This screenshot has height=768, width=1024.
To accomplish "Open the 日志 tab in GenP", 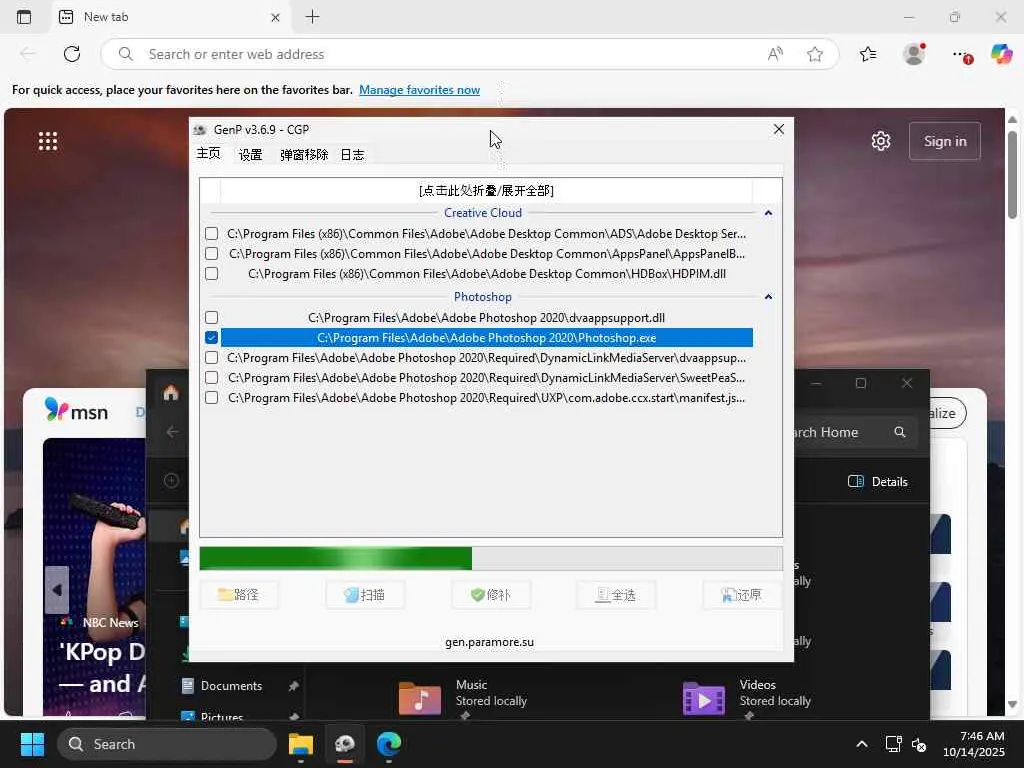I will click(352, 155).
